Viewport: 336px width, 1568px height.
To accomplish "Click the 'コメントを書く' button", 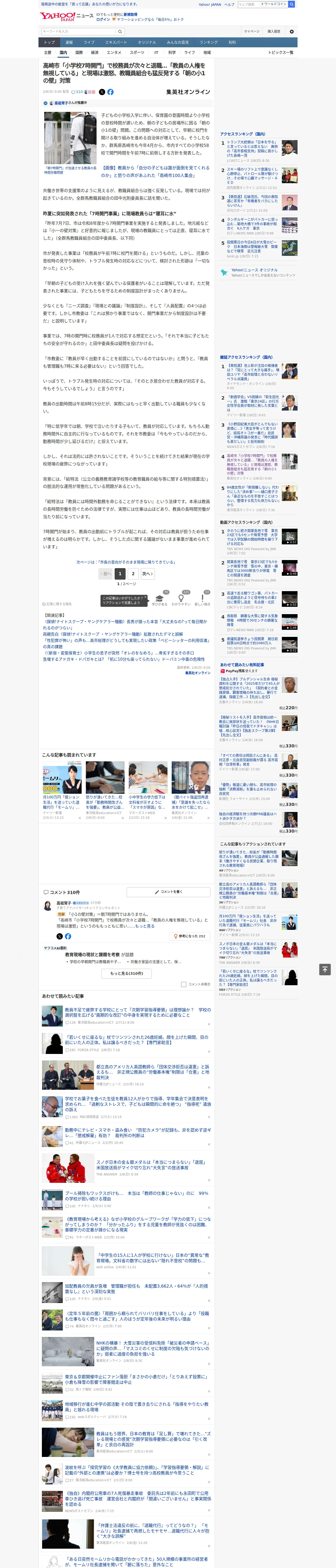I will tap(168, 892).
